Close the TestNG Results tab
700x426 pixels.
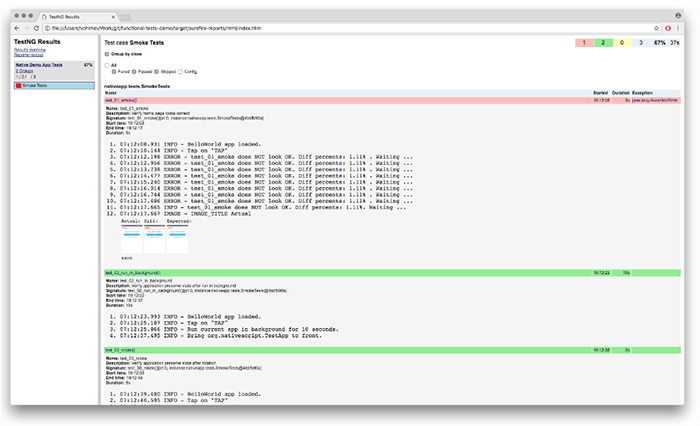pyautogui.click(x=113, y=17)
